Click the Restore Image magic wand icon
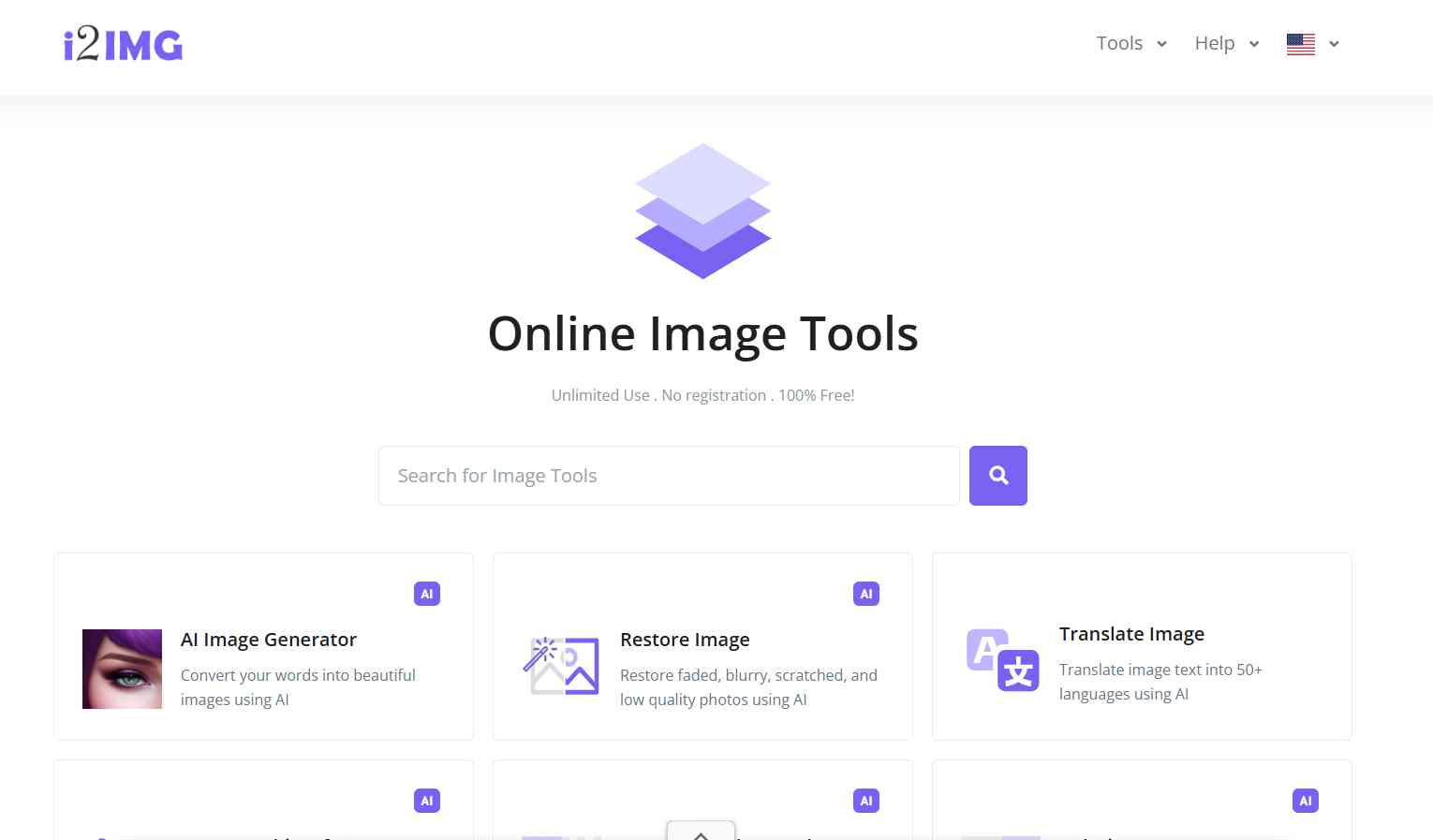 [x=561, y=666]
